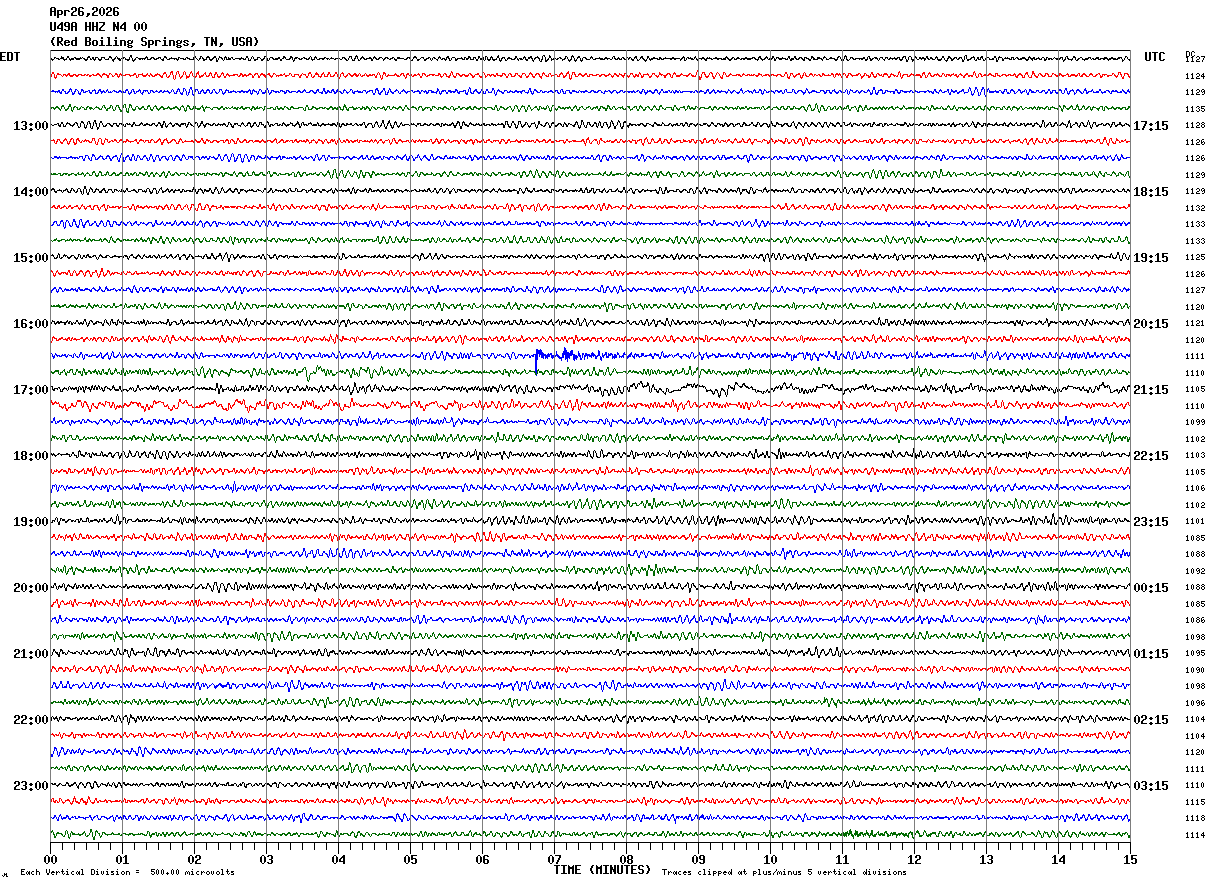Viewport: 1210px width, 886px height.
Task: Click the Each Vertical Division 500.00 microvolts note
Action: (x=128, y=872)
